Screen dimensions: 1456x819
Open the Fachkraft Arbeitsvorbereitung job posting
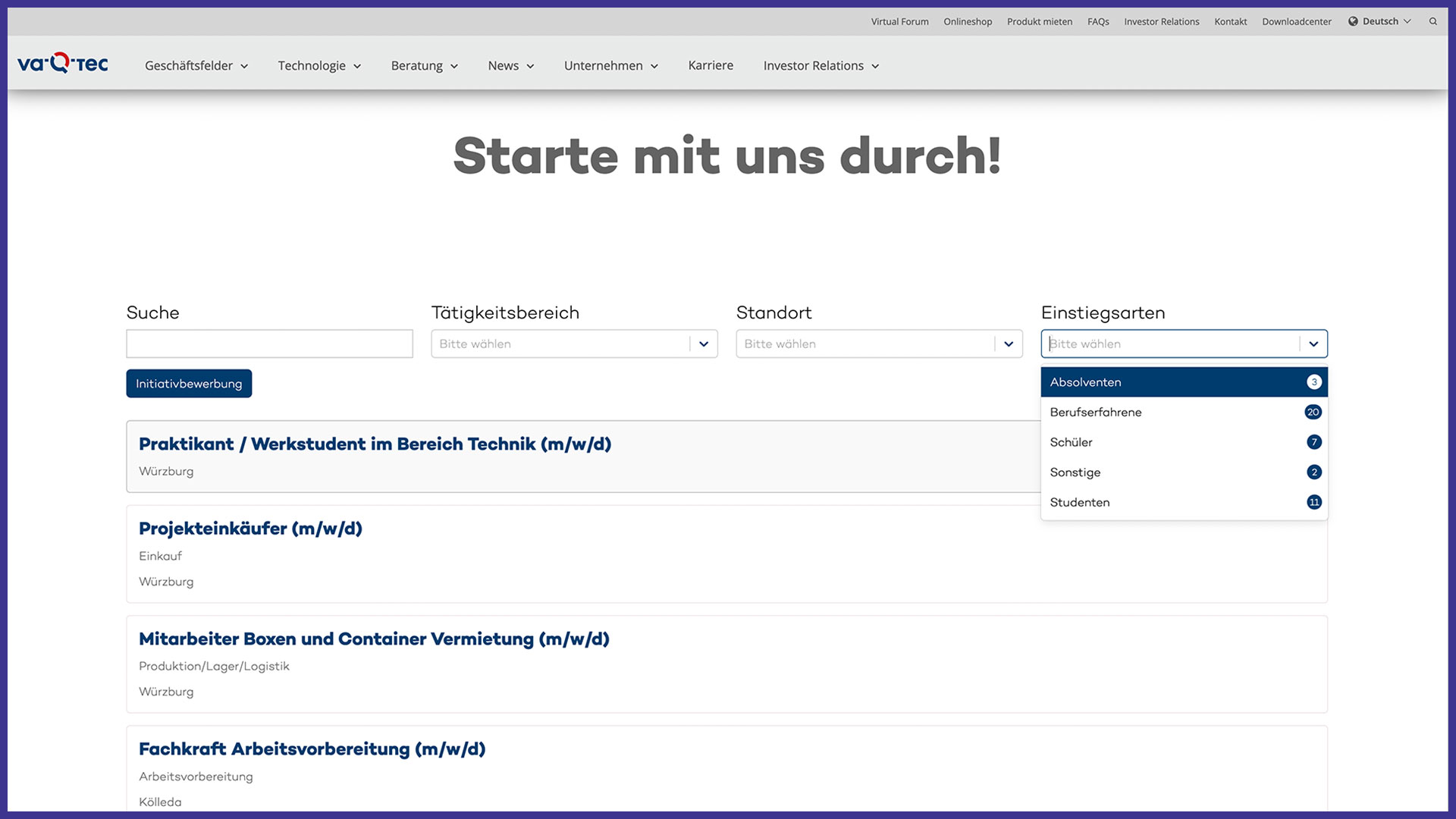tap(312, 749)
